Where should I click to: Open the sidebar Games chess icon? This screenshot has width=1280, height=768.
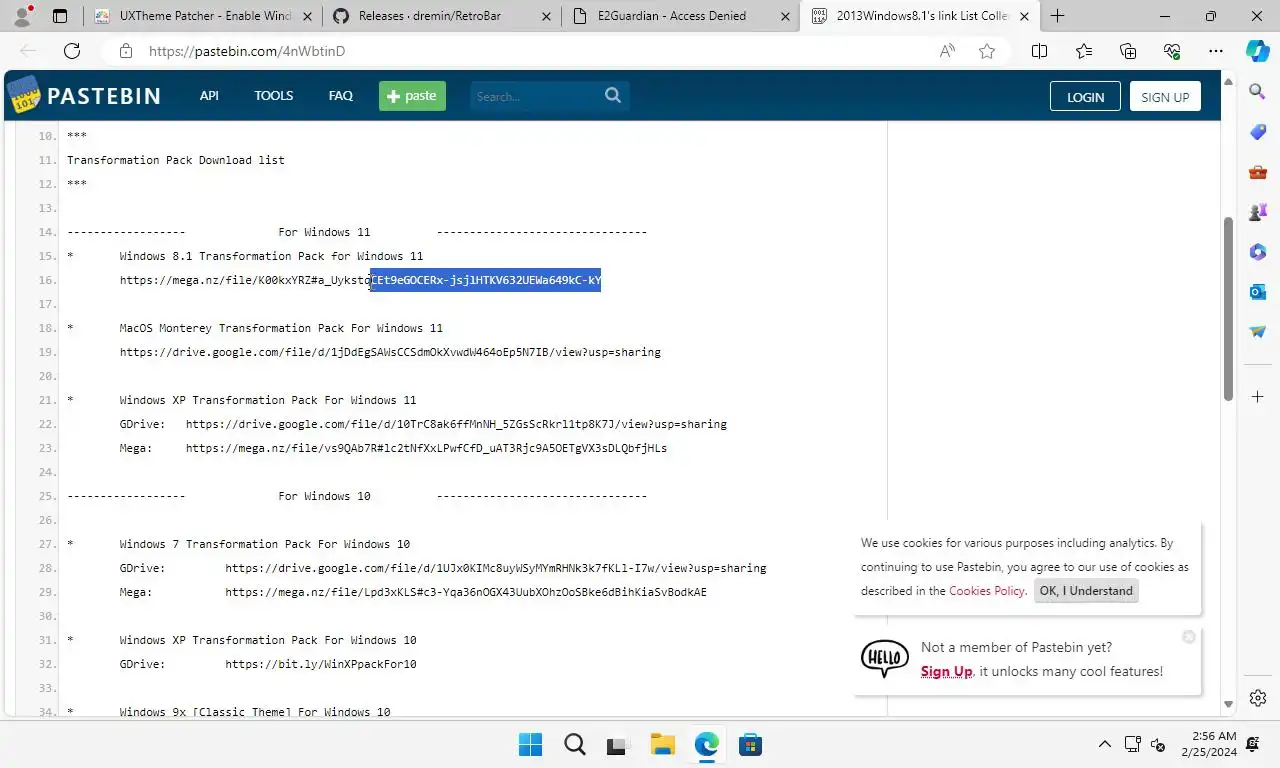1258,212
